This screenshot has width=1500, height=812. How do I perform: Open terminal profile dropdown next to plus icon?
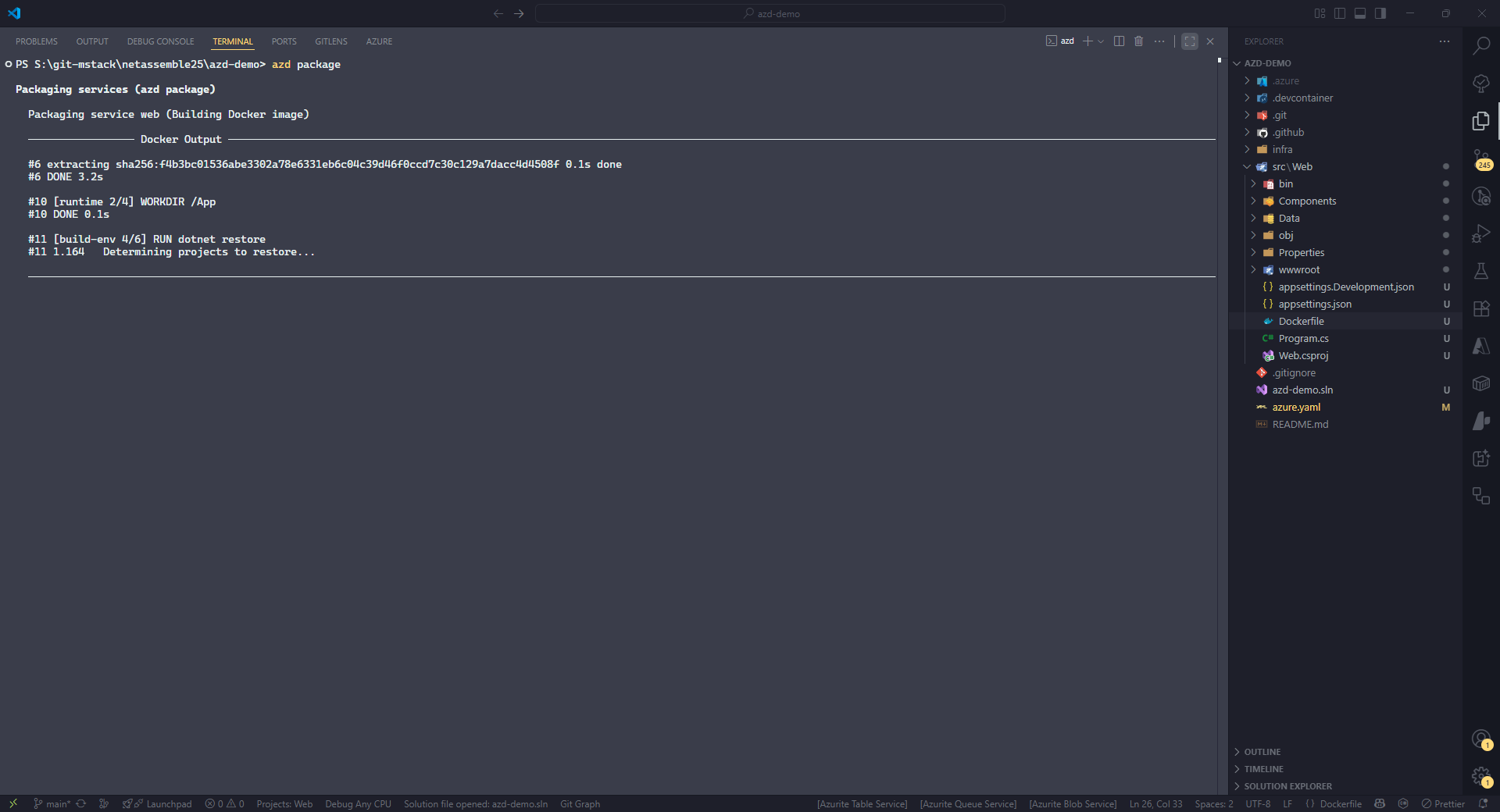pos(1101,41)
